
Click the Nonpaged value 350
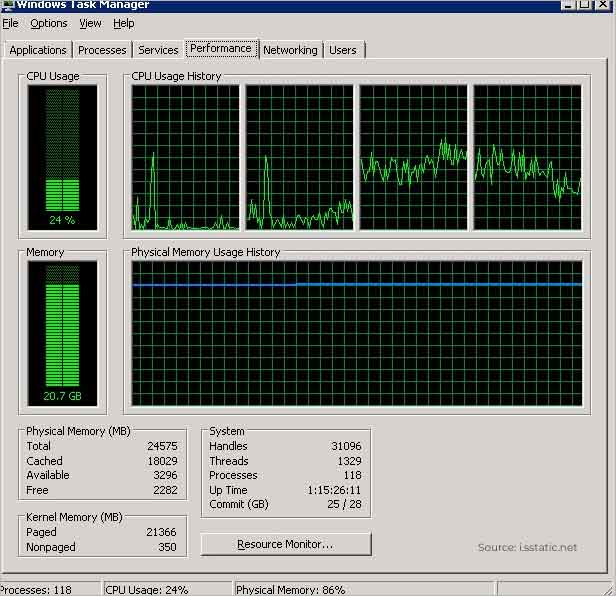click(167, 547)
